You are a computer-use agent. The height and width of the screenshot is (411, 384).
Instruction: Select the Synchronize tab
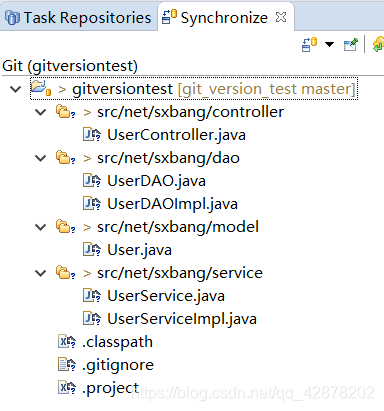tap(224, 18)
